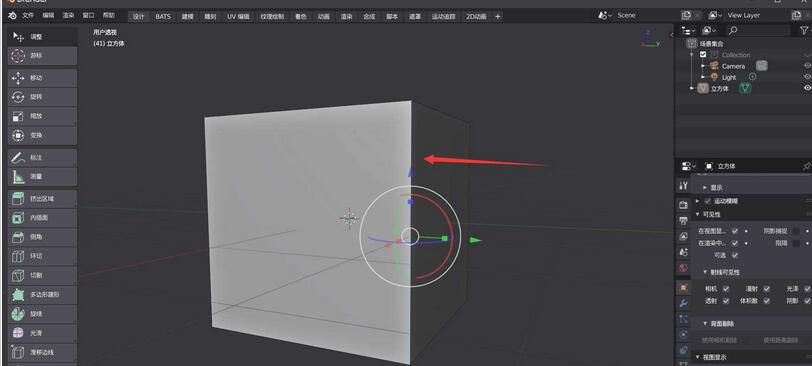Open the Render properties tab icon
This screenshot has height=366, width=812.
coord(683,205)
